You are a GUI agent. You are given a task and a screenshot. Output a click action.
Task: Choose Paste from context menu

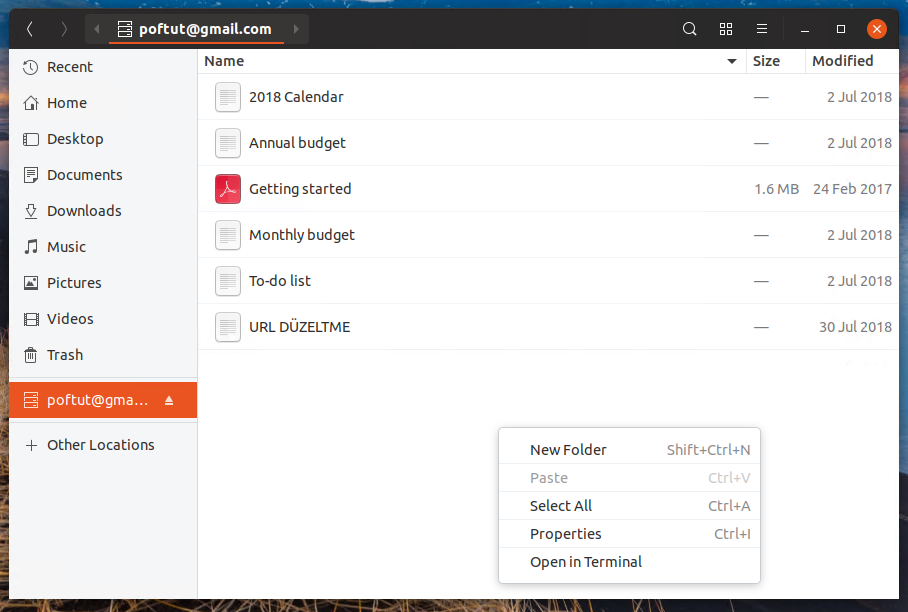[x=629, y=478]
